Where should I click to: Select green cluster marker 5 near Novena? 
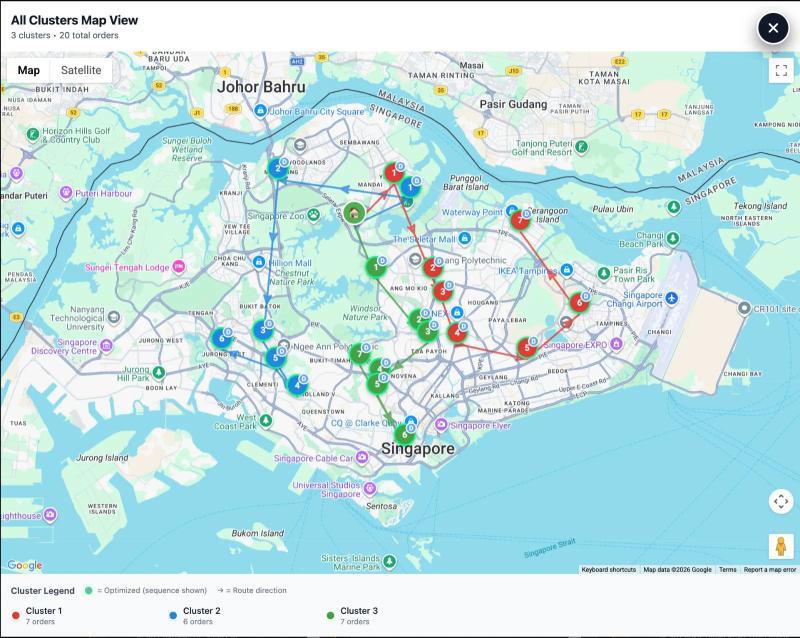coord(377,384)
